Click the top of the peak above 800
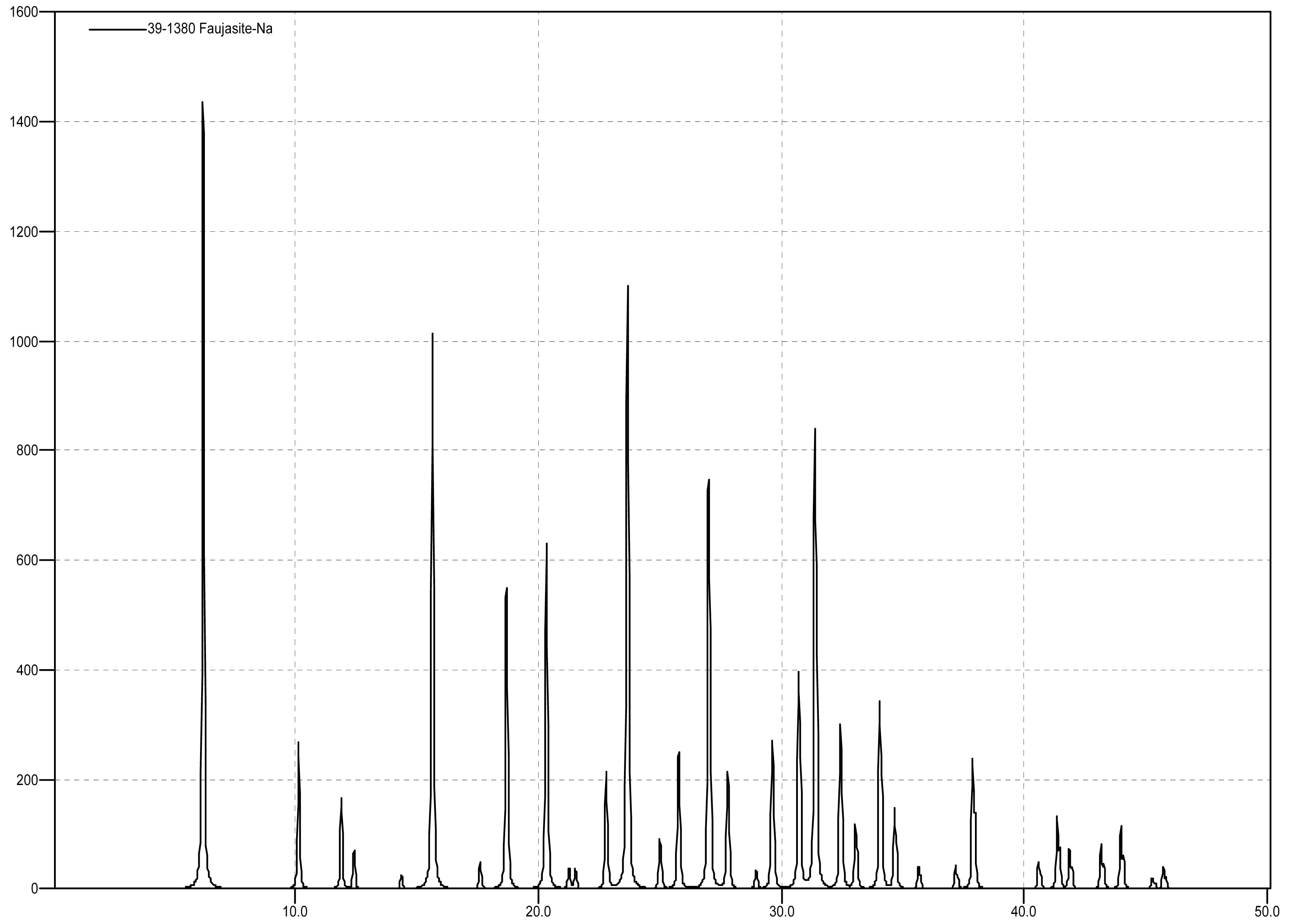The height and width of the screenshot is (924, 1289). click(x=815, y=429)
